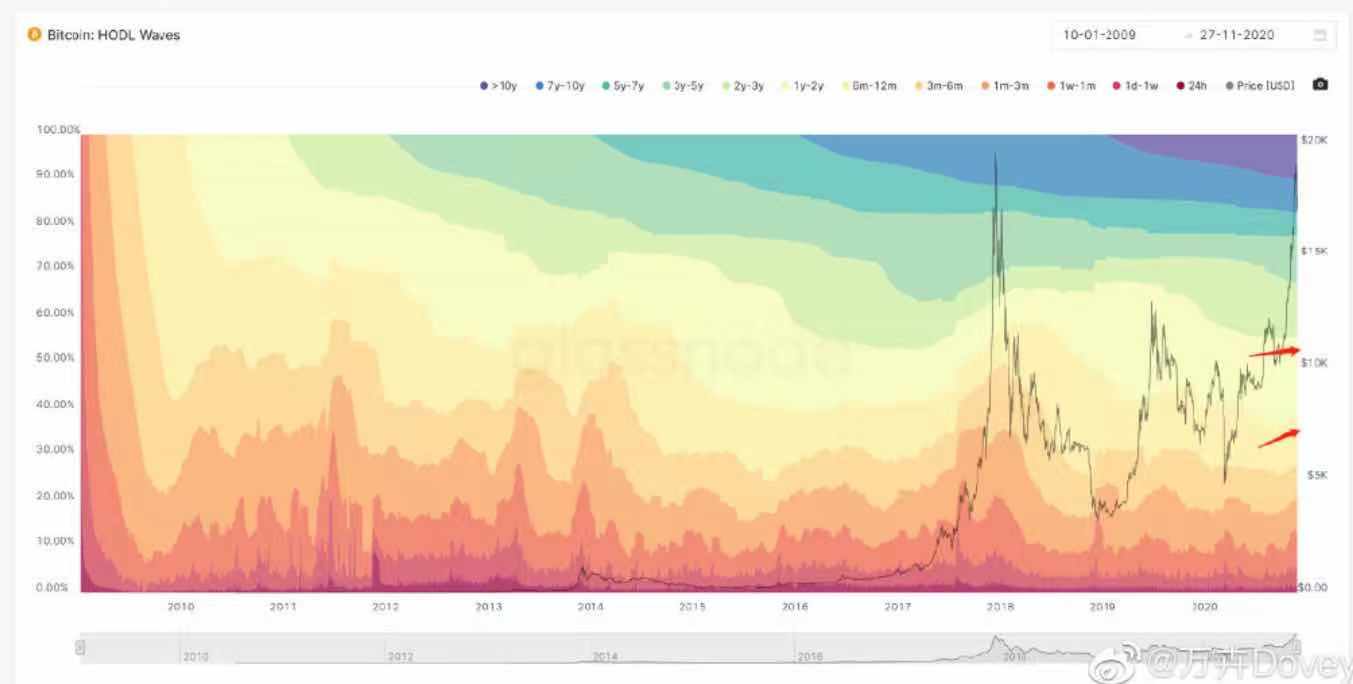Show or hide the 2y-3y series
Screen dimensions: 1353x684
pos(745,86)
